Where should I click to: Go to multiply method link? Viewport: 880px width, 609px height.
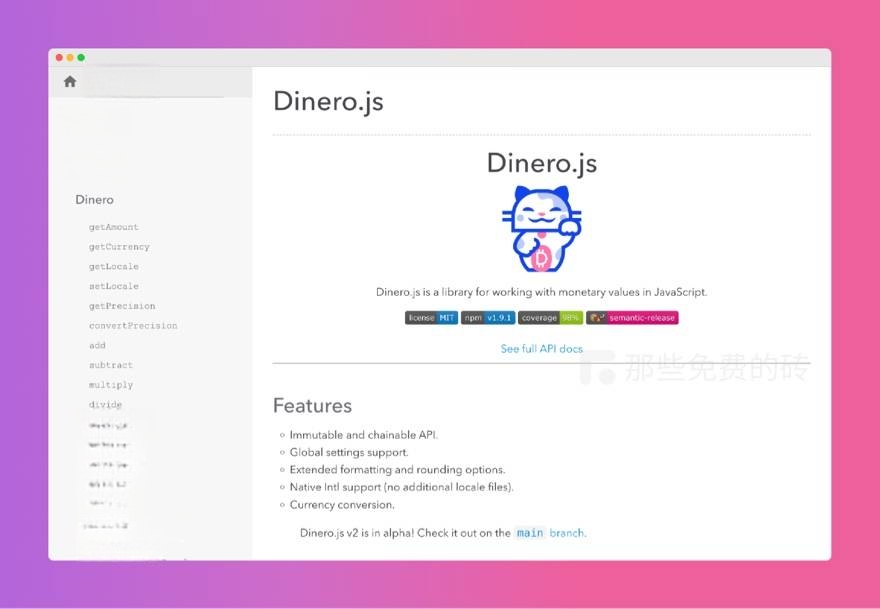[111, 385]
